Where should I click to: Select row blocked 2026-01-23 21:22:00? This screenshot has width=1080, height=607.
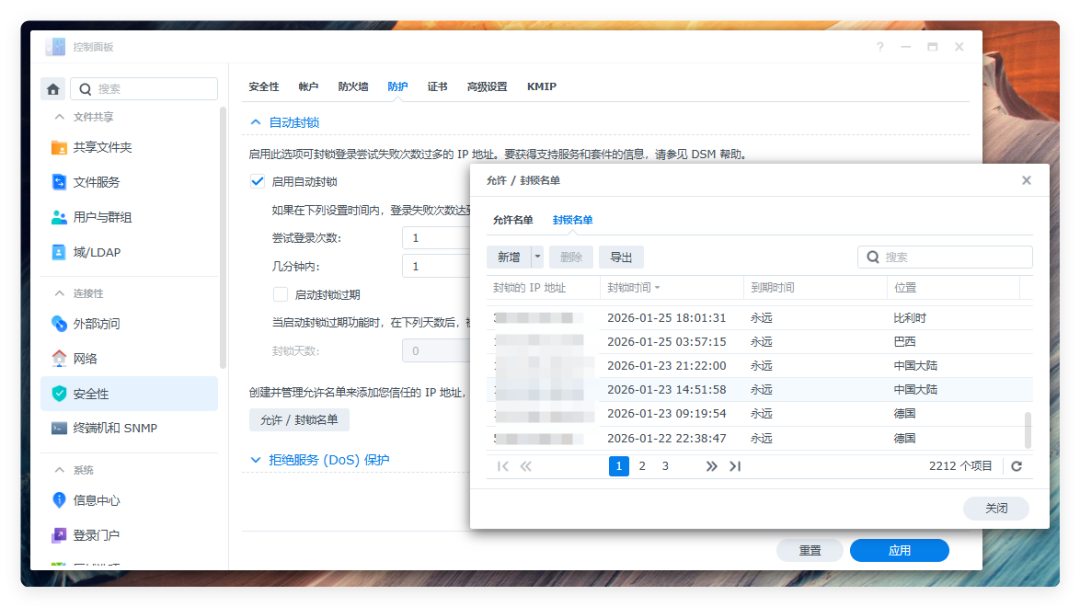coord(759,366)
